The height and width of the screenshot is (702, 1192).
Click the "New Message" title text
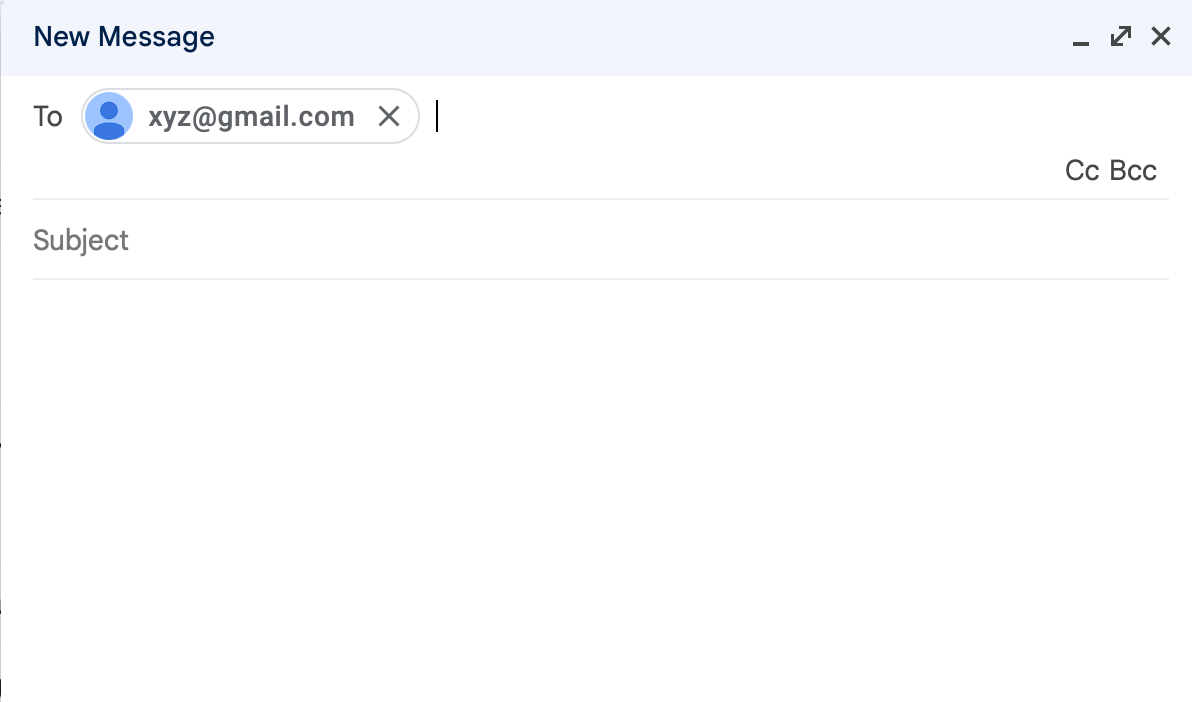point(124,38)
